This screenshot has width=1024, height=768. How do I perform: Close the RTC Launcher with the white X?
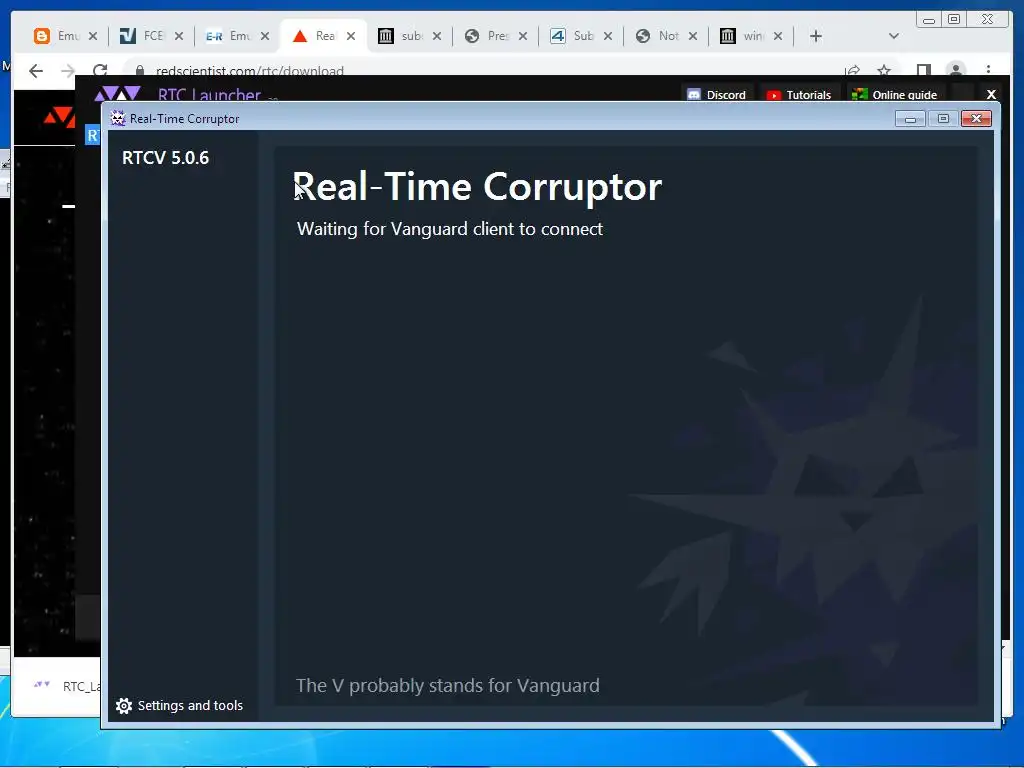991,95
